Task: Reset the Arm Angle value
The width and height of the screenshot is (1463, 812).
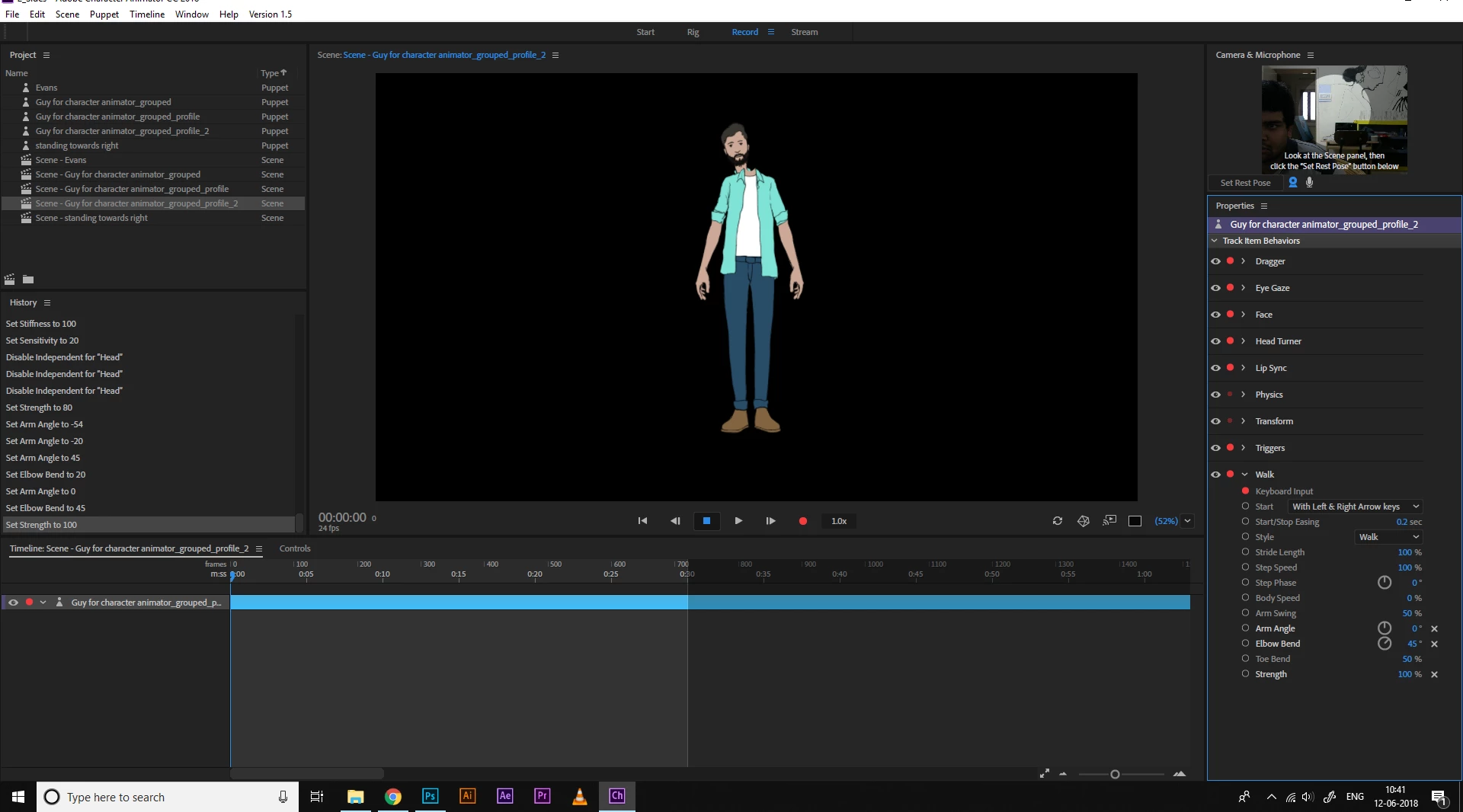Action: (1434, 628)
